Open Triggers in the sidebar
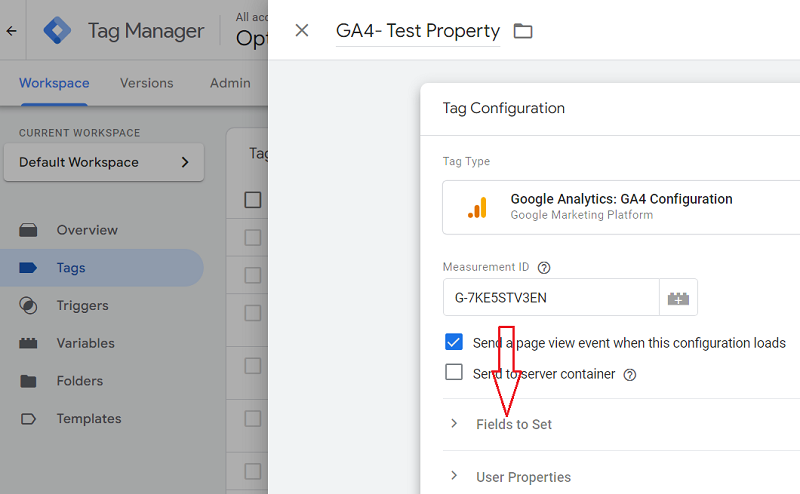Image resolution: width=800 pixels, height=494 pixels. click(x=83, y=306)
